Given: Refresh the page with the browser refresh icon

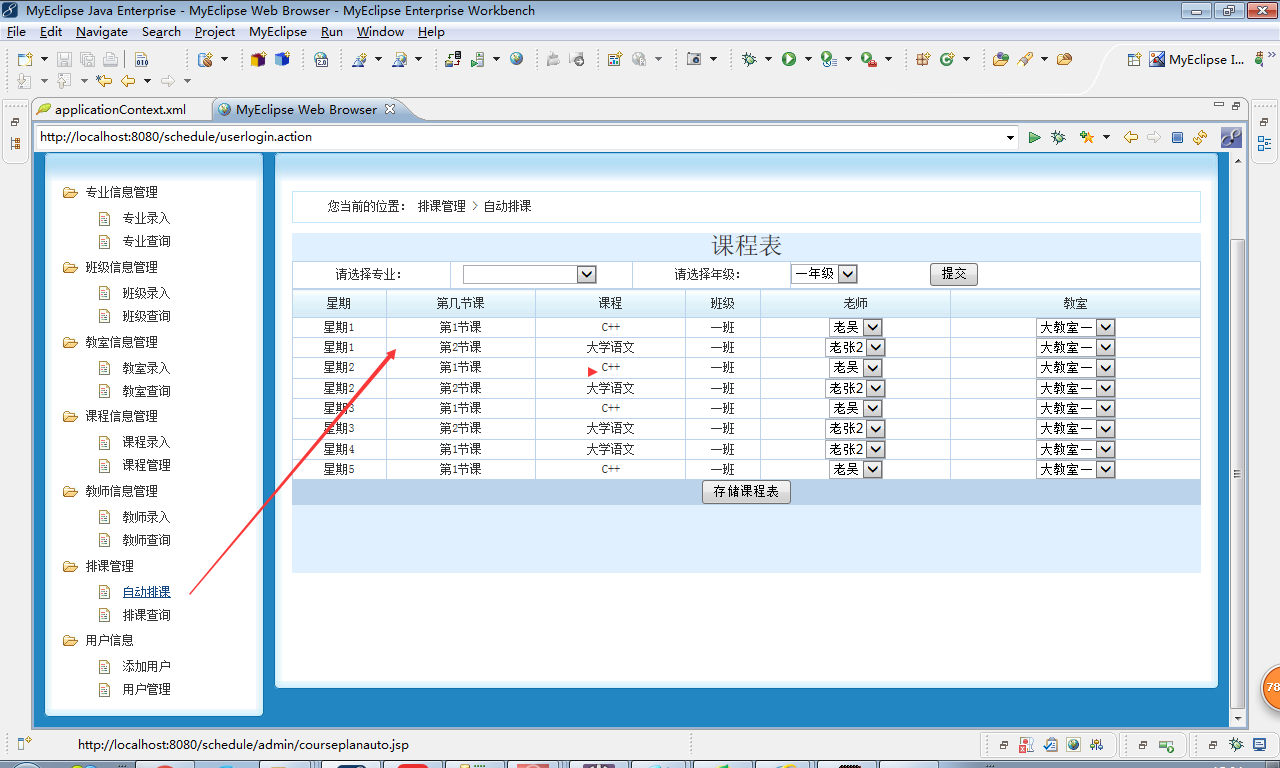Looking at the screenshot, I should tap(1199, 137).
